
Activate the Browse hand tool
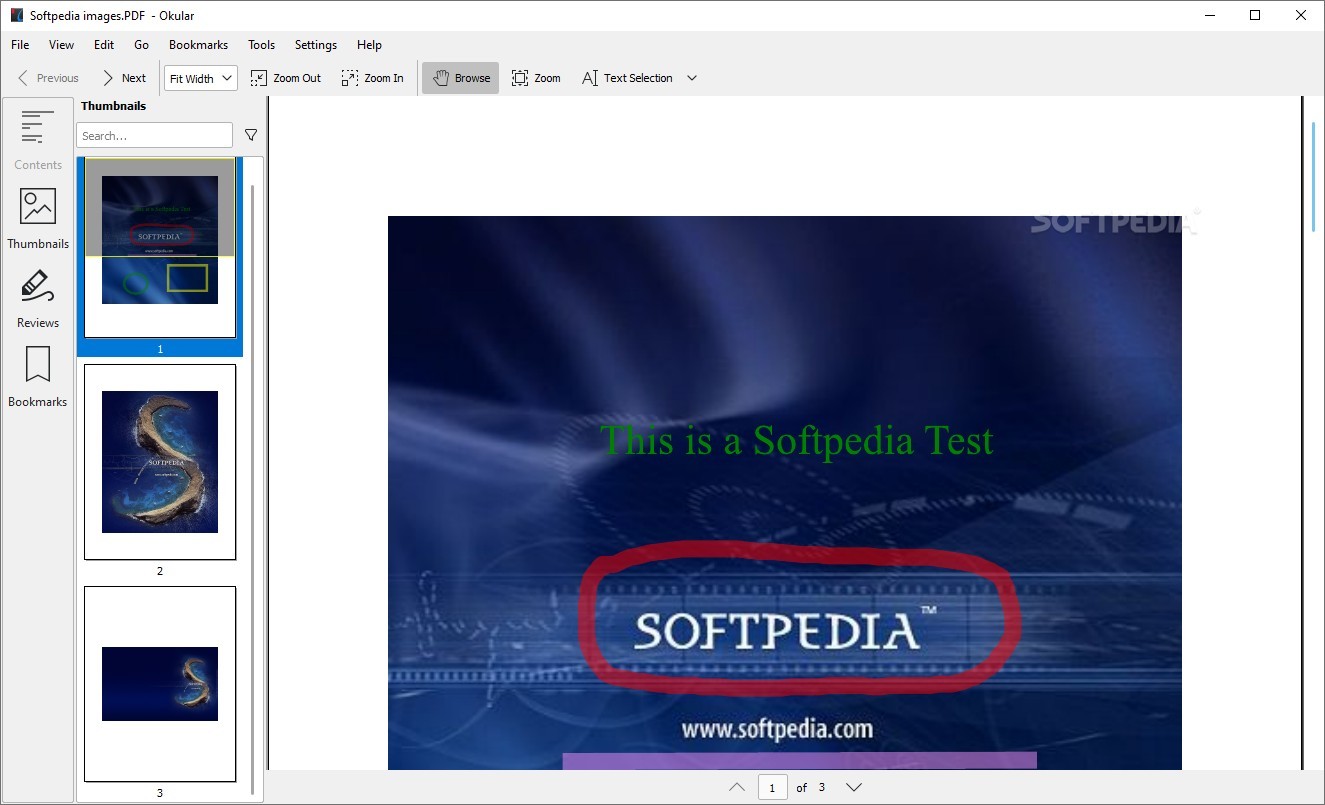tap(460, 78)
